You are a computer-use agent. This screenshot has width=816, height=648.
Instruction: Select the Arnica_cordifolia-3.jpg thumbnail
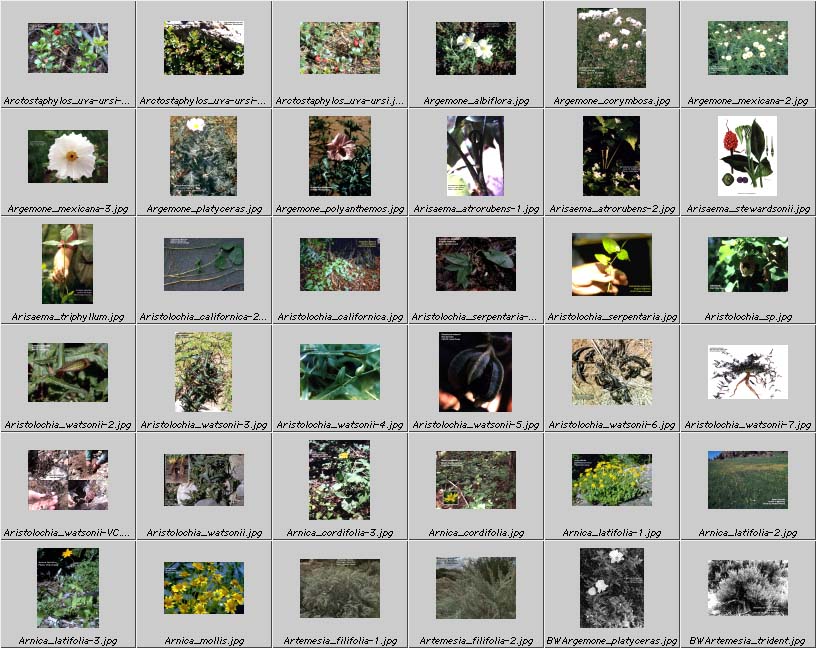340,480
